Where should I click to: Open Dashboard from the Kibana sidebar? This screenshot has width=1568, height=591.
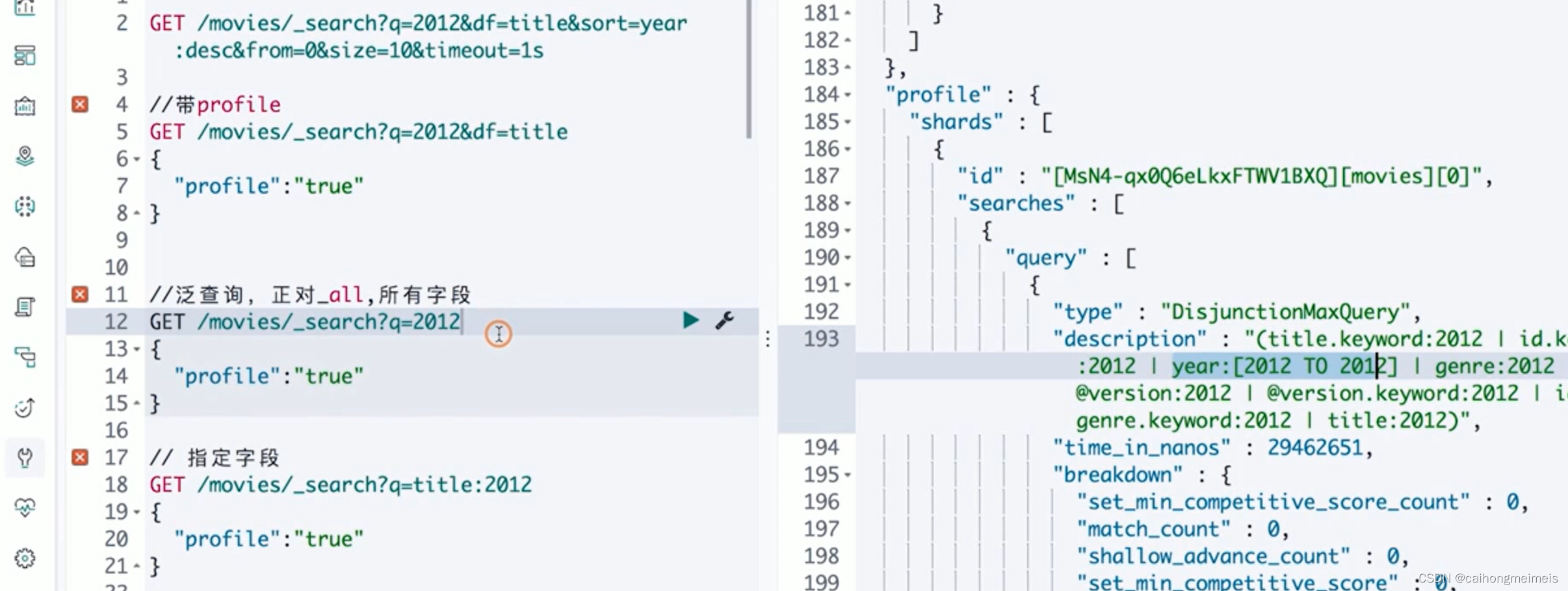25,56
